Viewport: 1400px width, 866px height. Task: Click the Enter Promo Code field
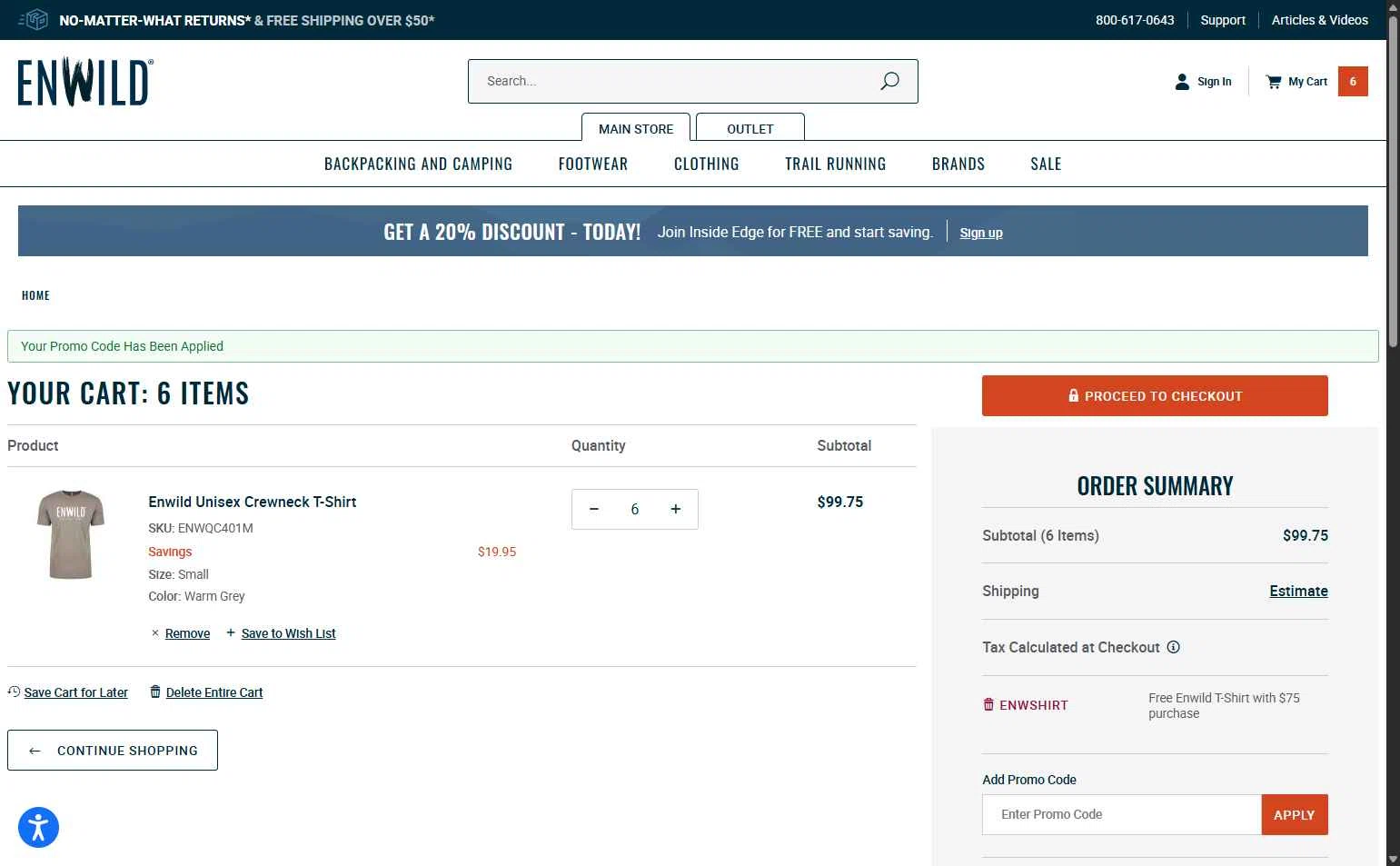1122,814
